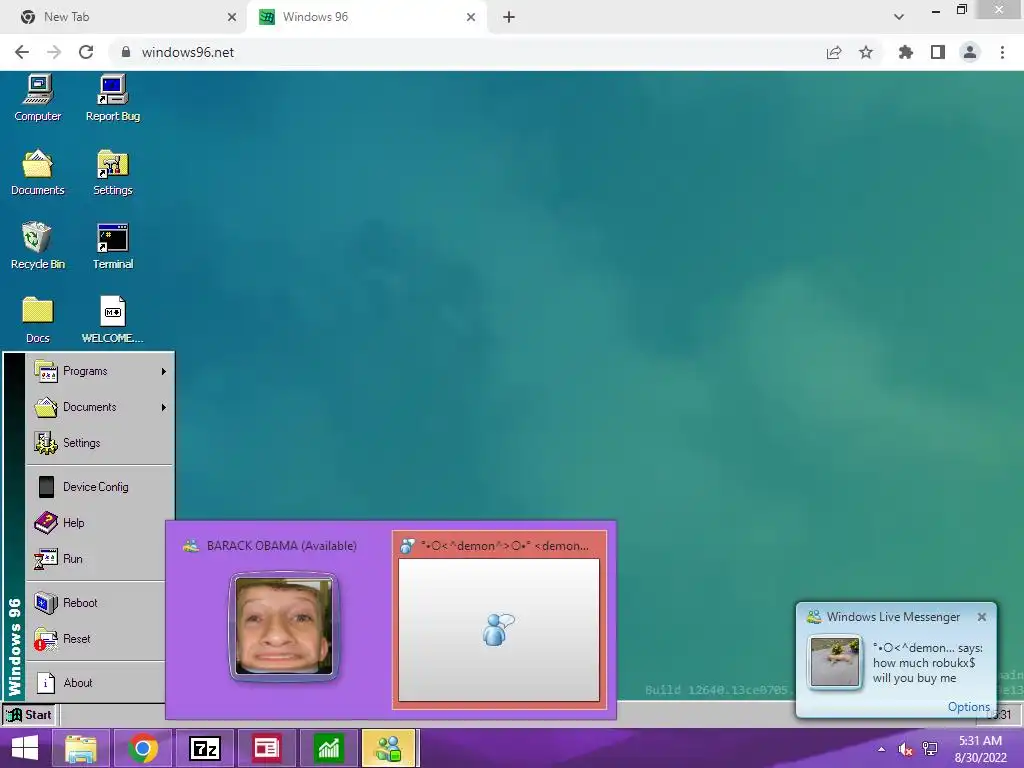The image size is (1024, 768).
Task: Click the Windows Start button on taskbar
Action: point(25,748)
